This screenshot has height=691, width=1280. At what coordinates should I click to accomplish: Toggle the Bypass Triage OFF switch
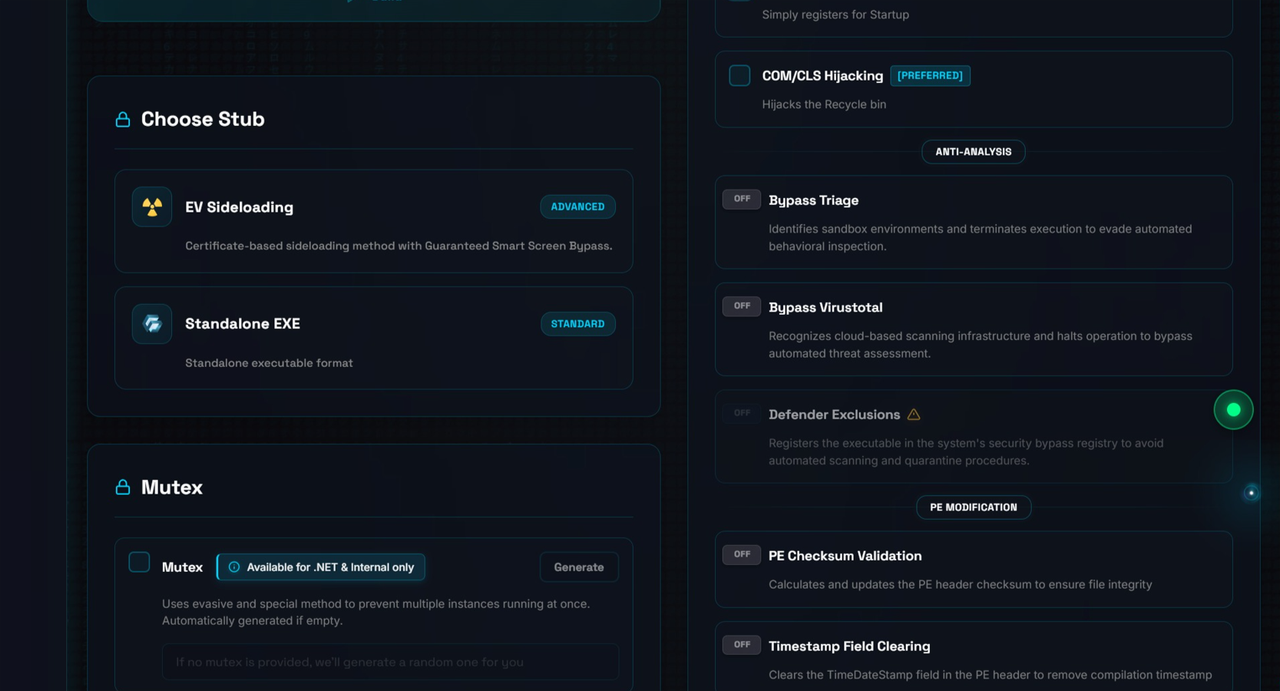point(742,199)
